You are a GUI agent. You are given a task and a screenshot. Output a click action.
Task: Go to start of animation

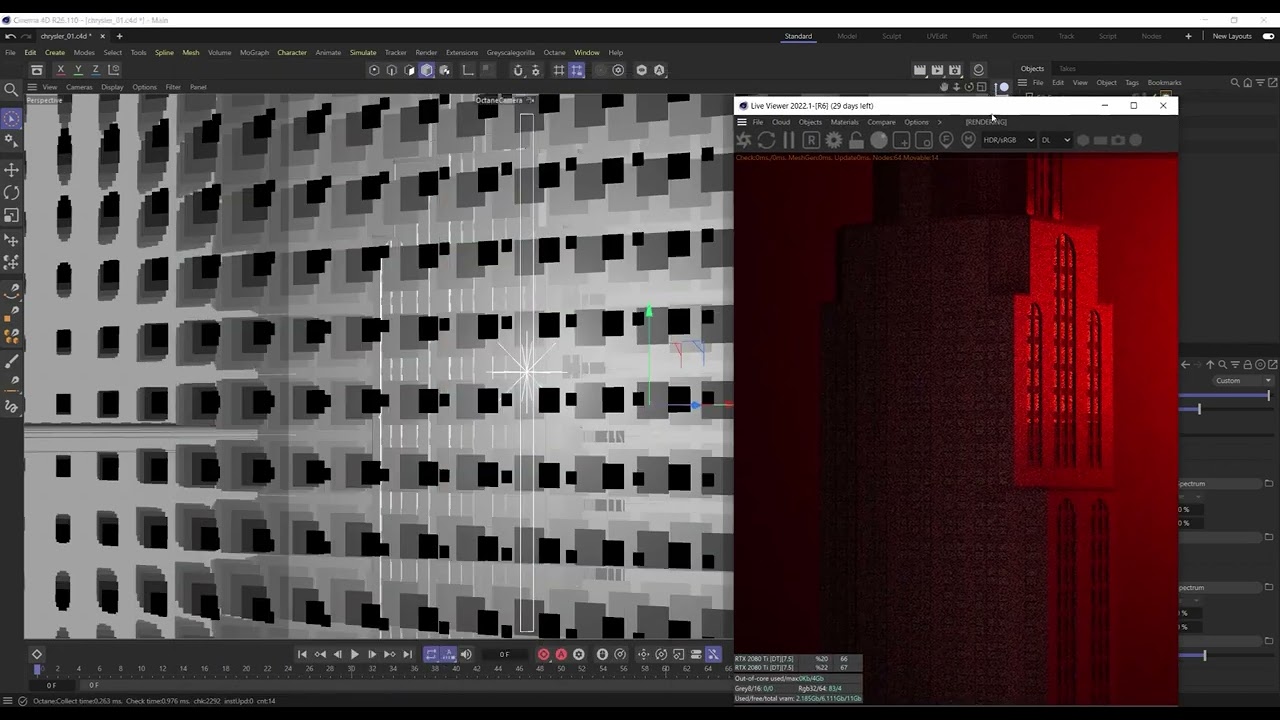[302, 655]
